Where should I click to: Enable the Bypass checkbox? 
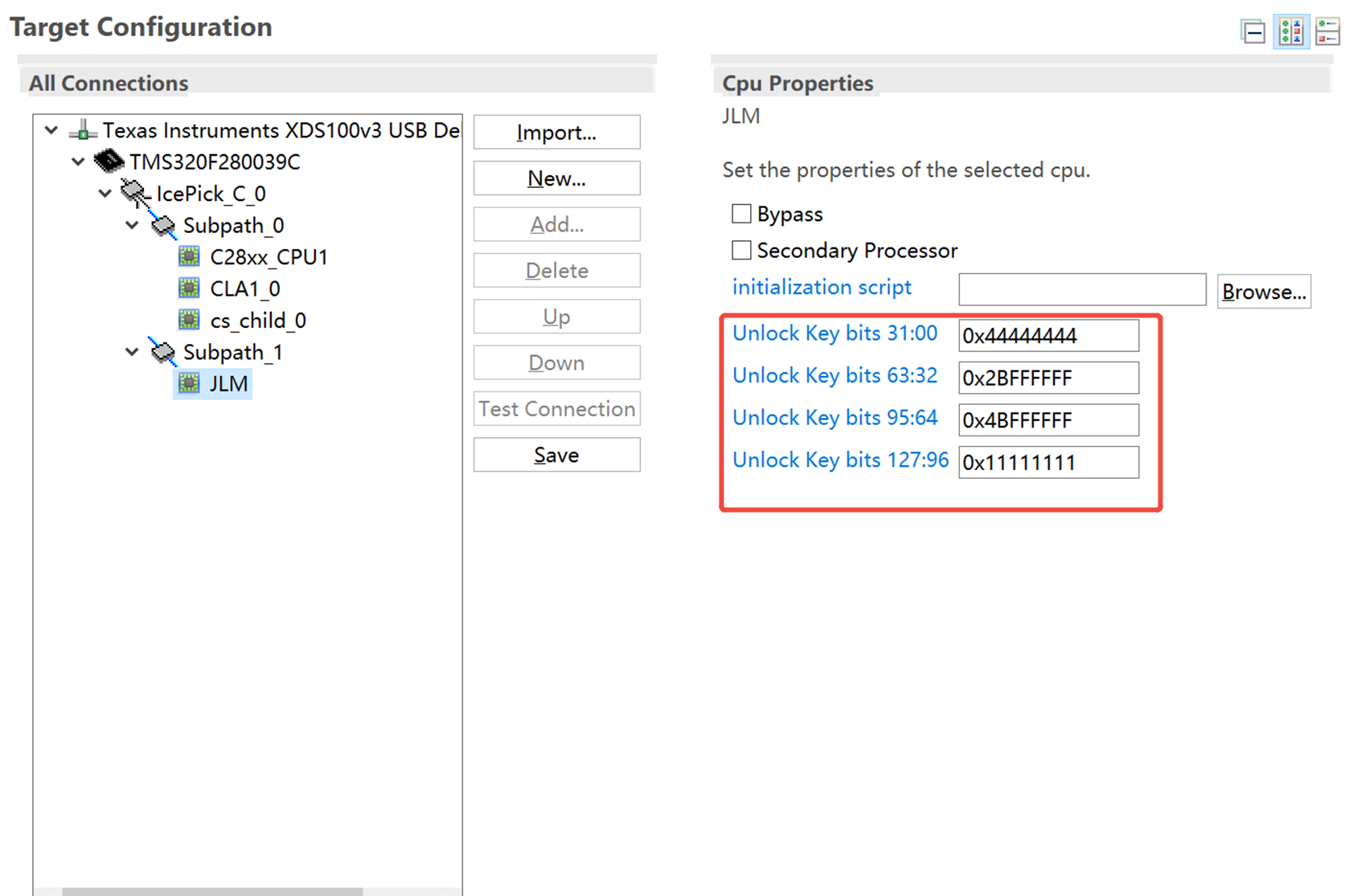[x=741, y=214]
